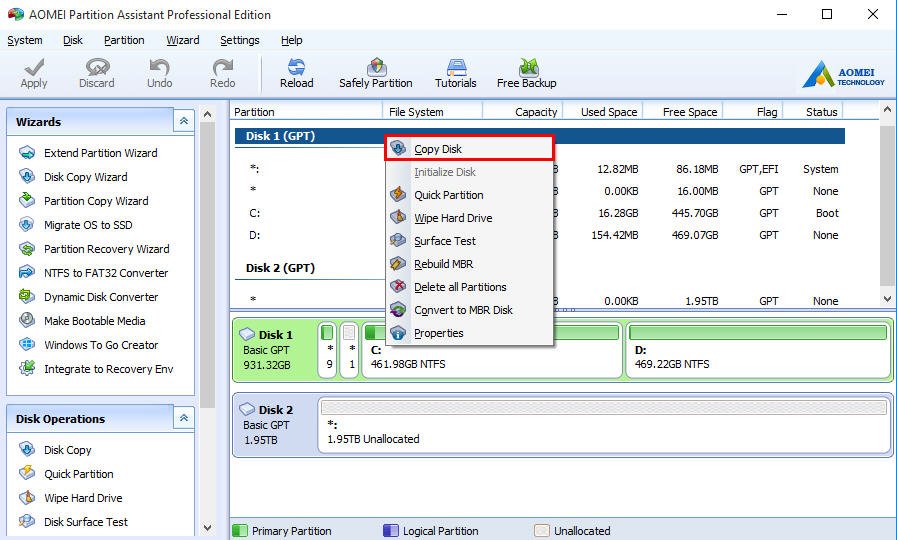This screenshot has height=540, width=897.
Task: Collapse the Wizards panel
Action: [x=184, y=121]
